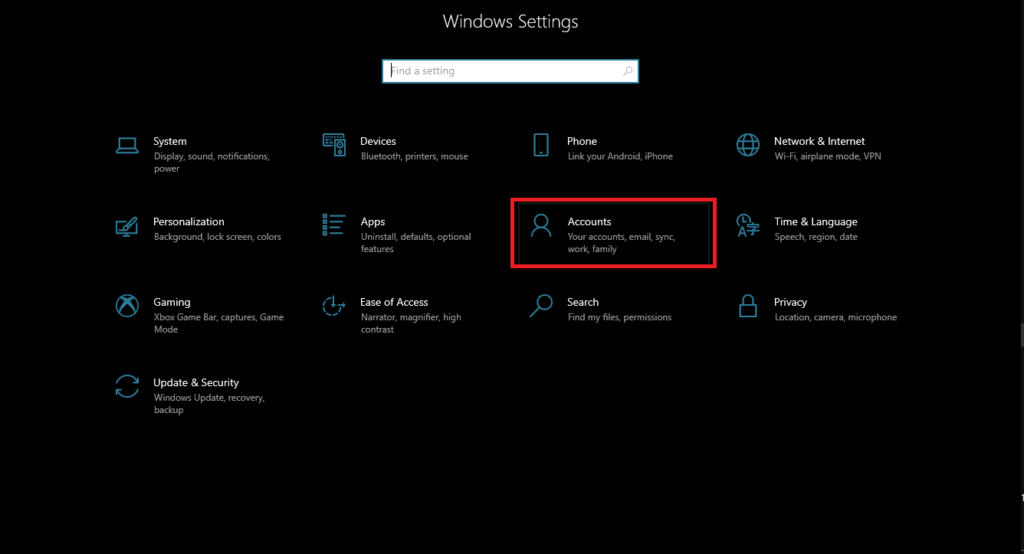The width and height of the screenshot is (1024, 554).
Task: Click the Search magnifier category icon
Action: click(x=541, y=306)
